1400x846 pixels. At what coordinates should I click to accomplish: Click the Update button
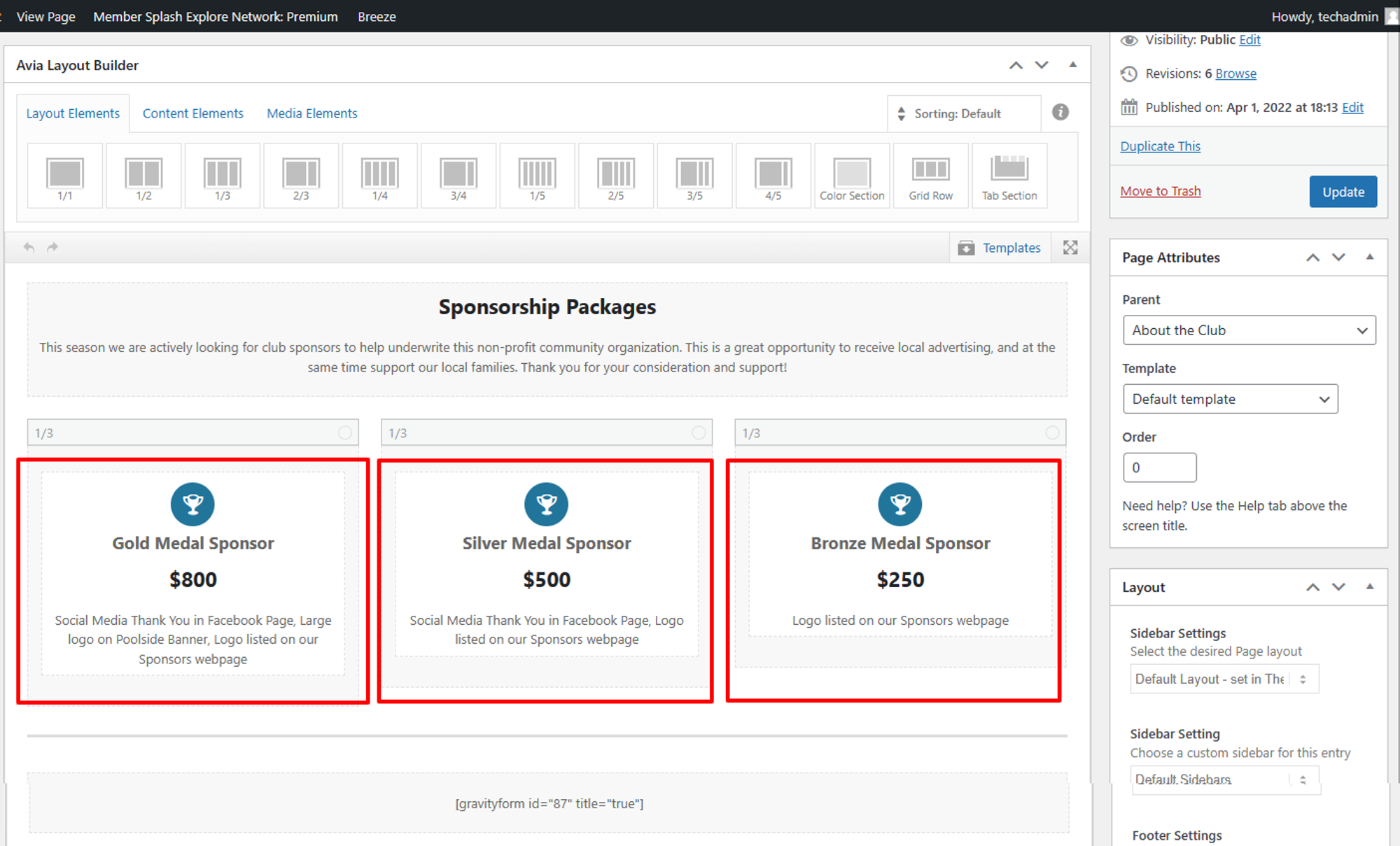(x=1343, y=192)
